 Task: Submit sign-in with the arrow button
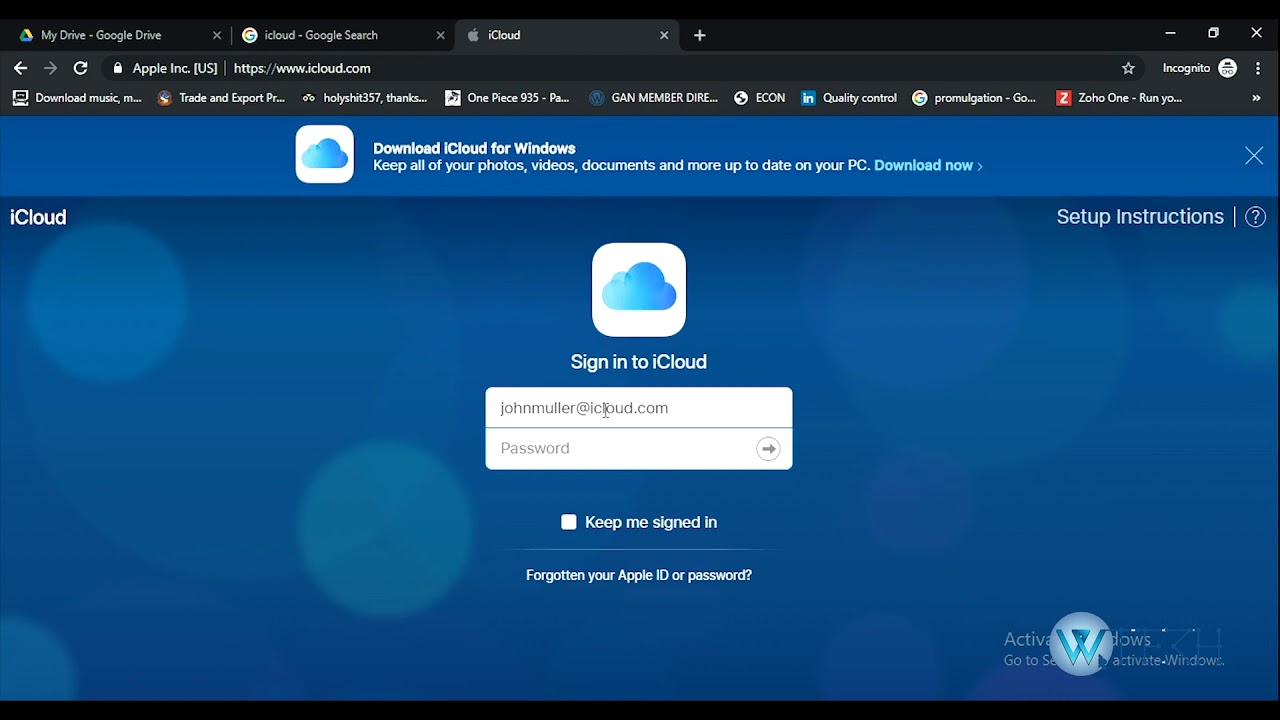point(768,449)
